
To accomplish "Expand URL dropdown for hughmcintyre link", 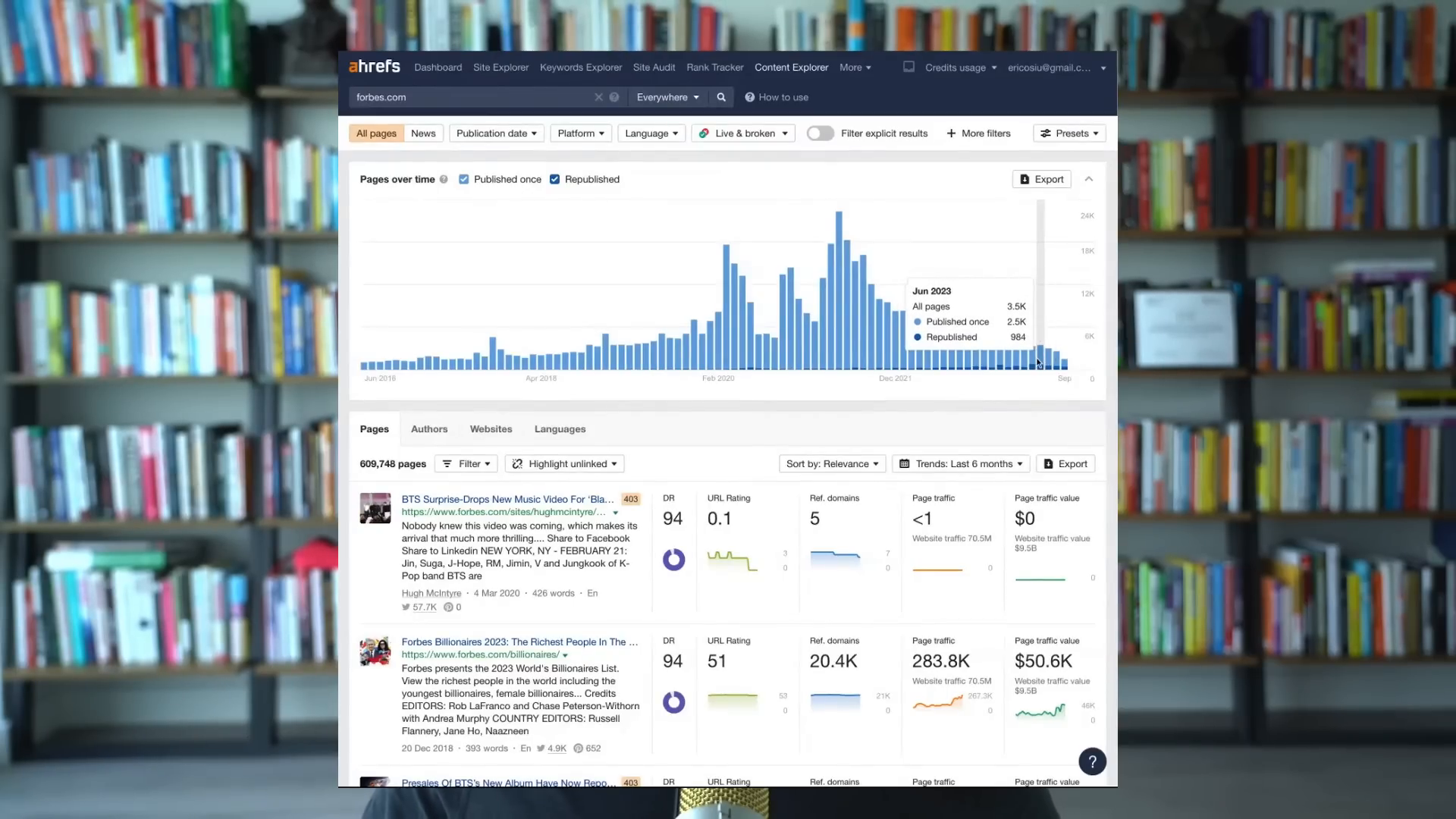I will point(615,513).
